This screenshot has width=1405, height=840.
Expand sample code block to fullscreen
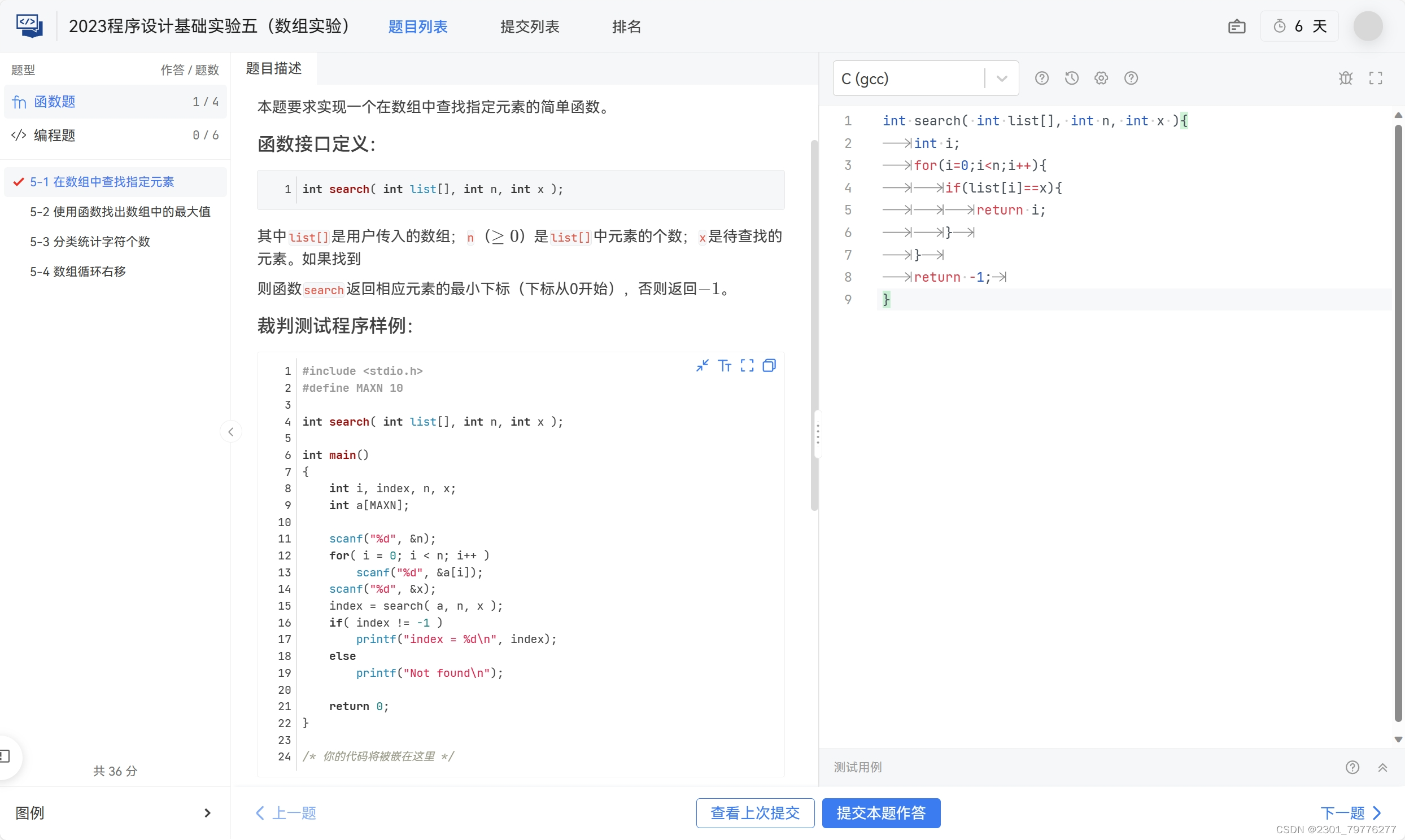pos(747,366)
